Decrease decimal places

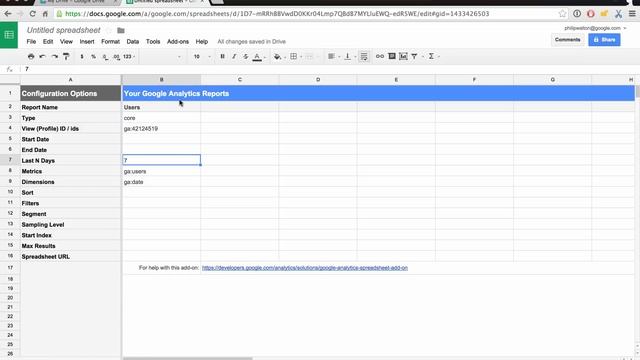point(105,56)
